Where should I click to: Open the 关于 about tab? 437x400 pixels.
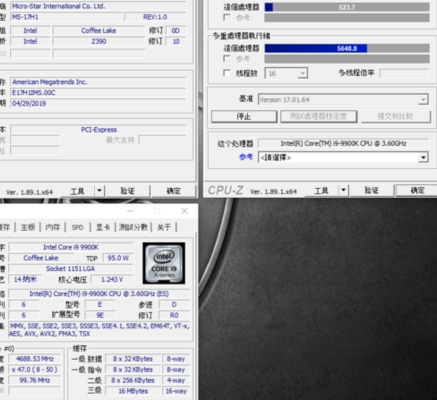click(164, 227)
